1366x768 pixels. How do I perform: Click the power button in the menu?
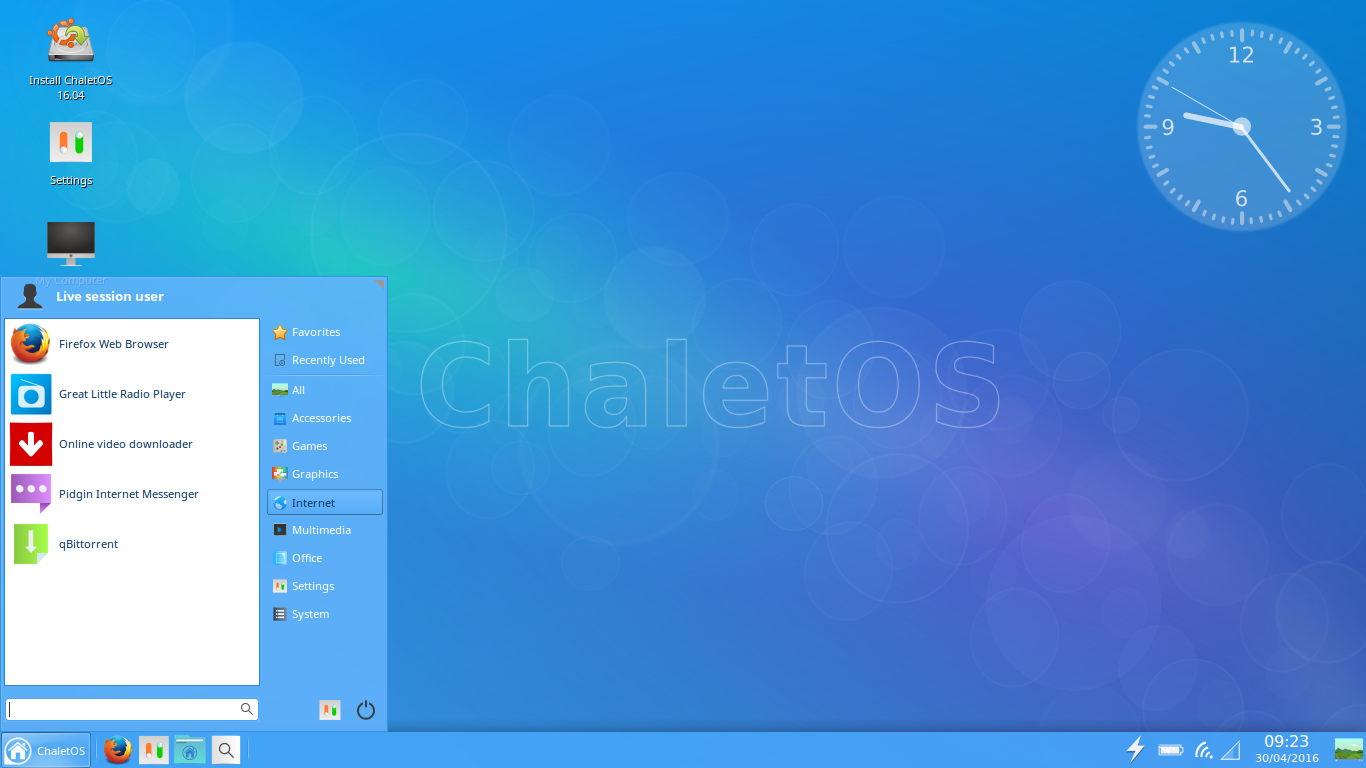366,710
